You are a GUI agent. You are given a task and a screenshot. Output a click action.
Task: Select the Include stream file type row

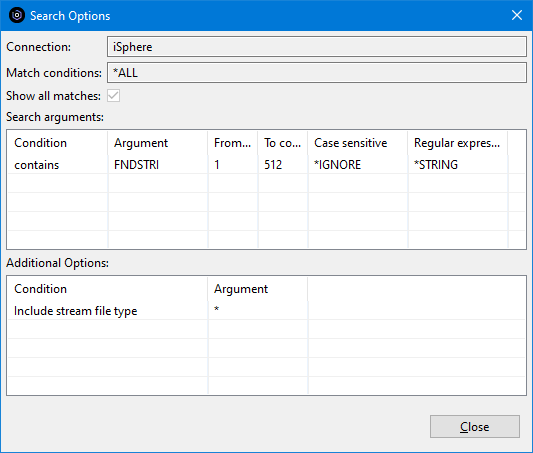click(x=266, y=311)
